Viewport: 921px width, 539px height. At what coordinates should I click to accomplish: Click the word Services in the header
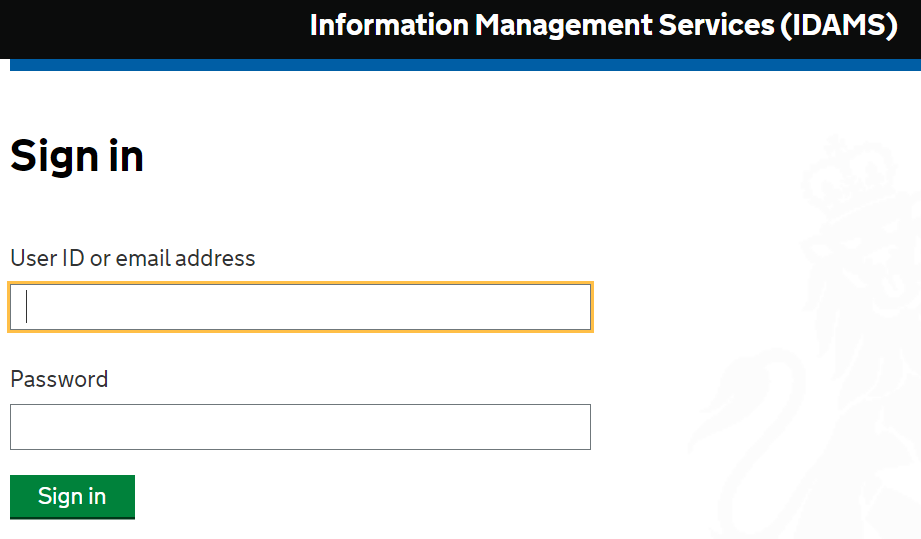[x=716, y=26]
